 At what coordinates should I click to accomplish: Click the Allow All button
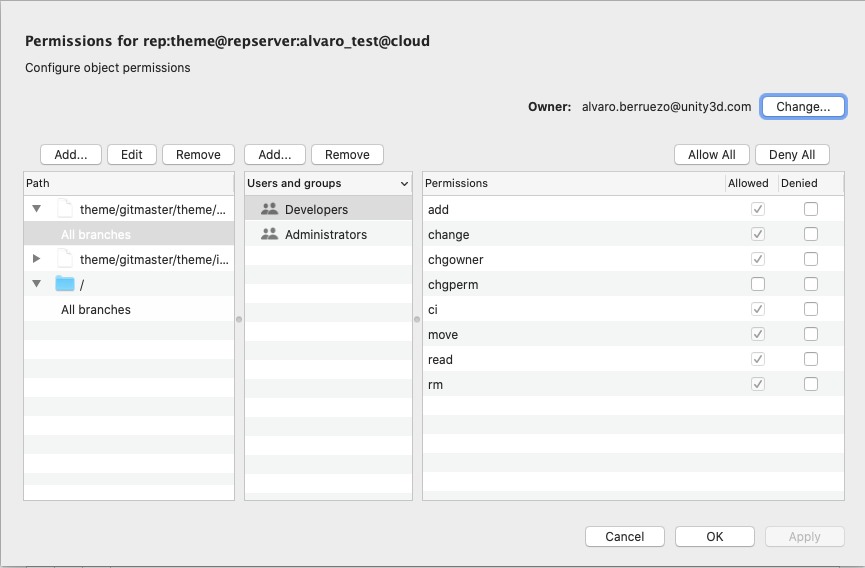pyautogui.click(x=712, y=154)
